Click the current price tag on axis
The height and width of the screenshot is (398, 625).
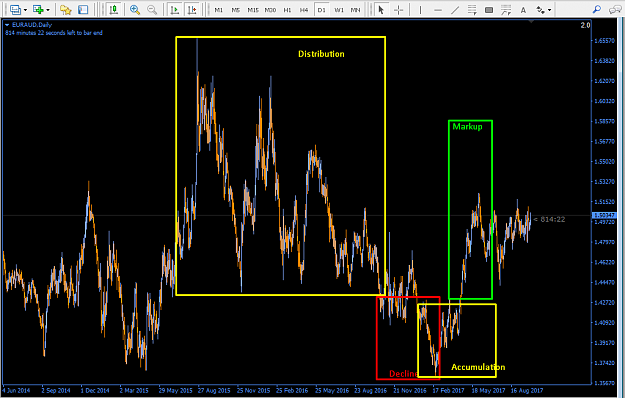pos(604,215)
